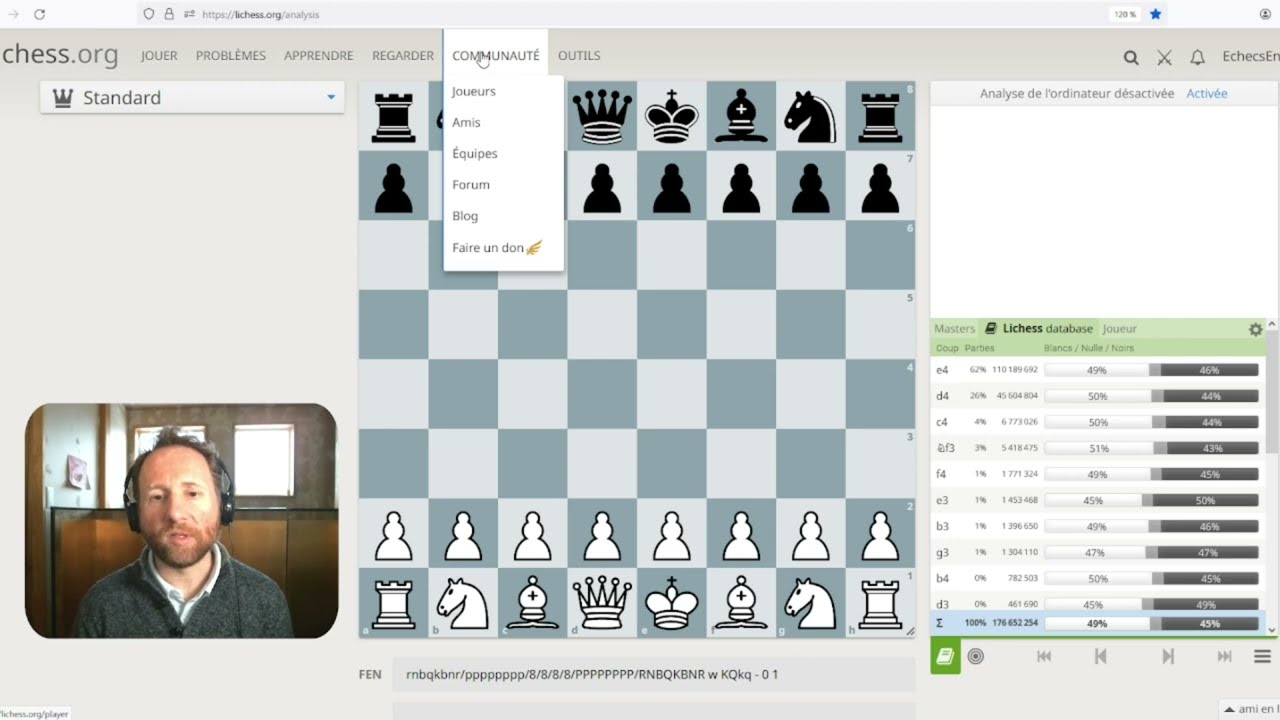Activate computer analysis via Activée

click(x=1207, y=93)
